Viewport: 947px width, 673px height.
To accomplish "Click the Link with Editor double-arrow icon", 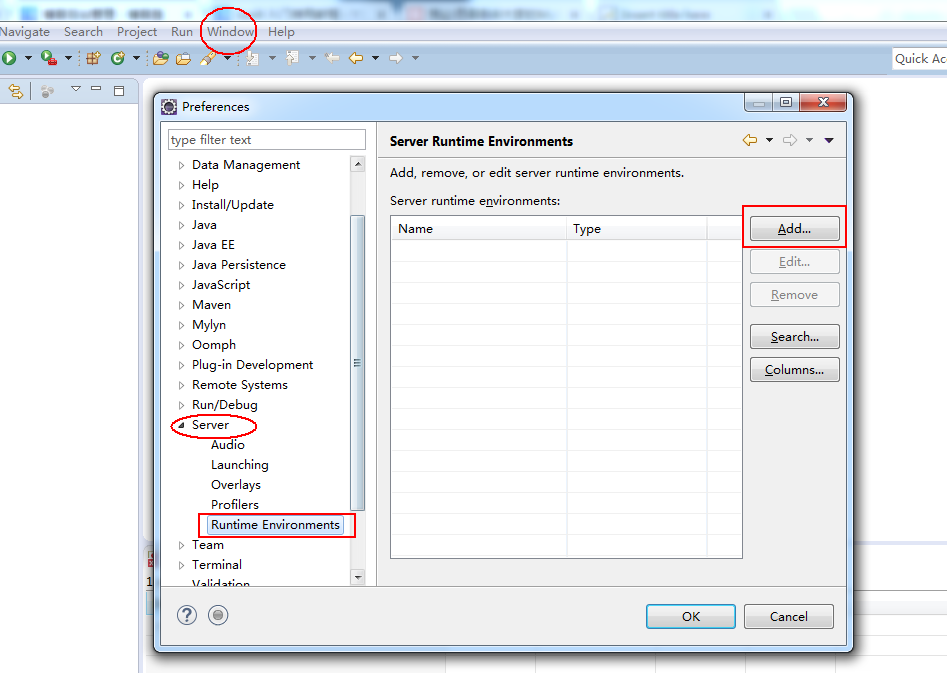I will coord(16,91).
